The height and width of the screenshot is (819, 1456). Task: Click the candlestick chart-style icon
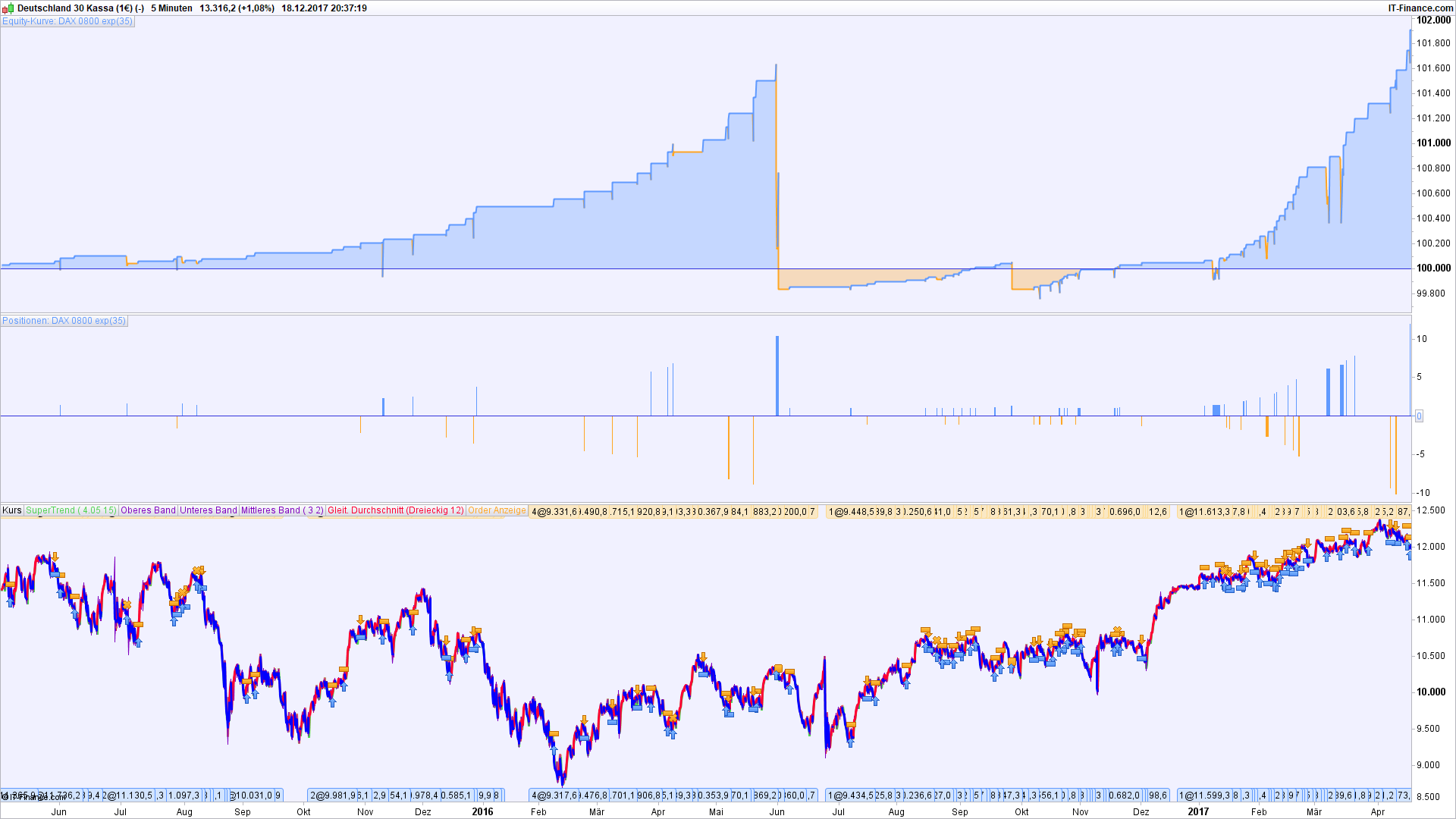coord(8,8)
